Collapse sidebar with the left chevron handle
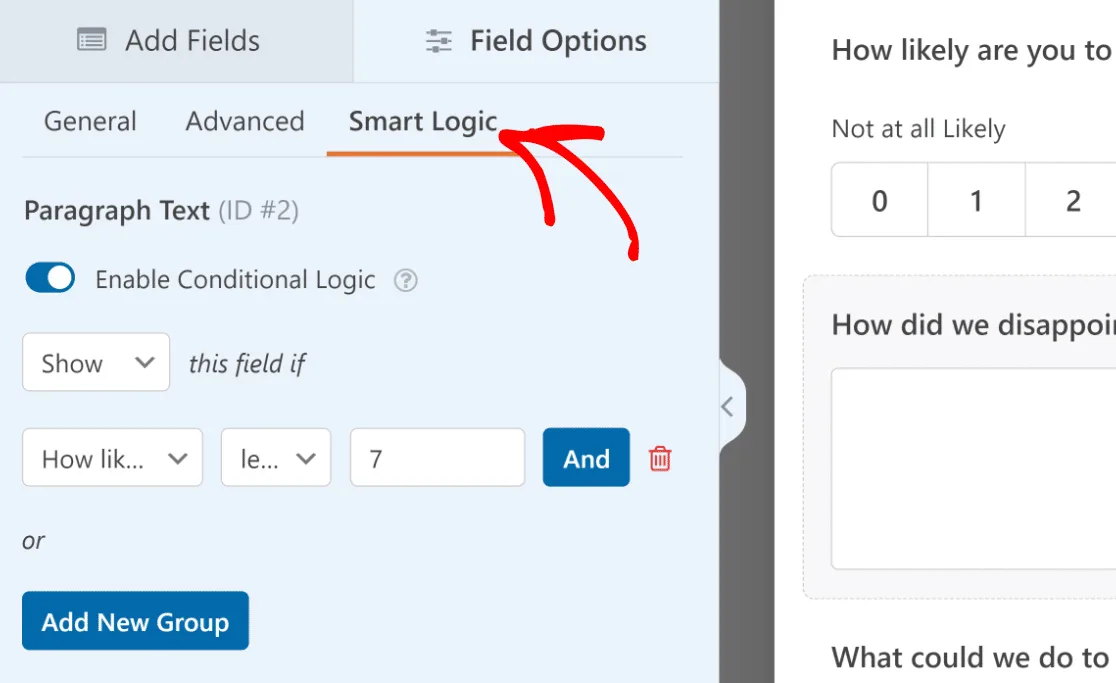The width and height of the screenshot is (1116, 683). (x=727, y=407)
